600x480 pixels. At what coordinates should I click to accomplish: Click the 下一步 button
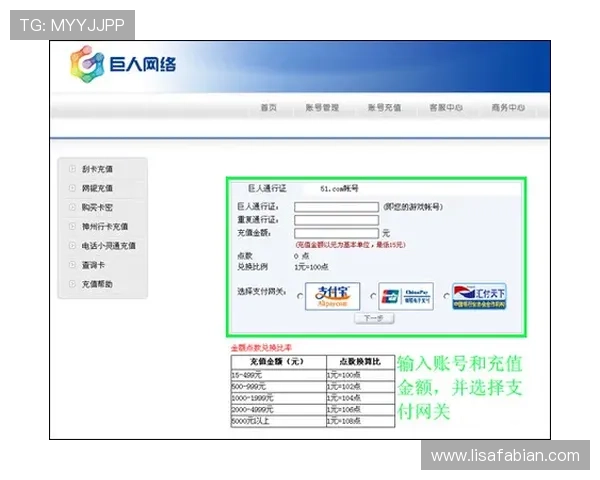pos(374,318)
